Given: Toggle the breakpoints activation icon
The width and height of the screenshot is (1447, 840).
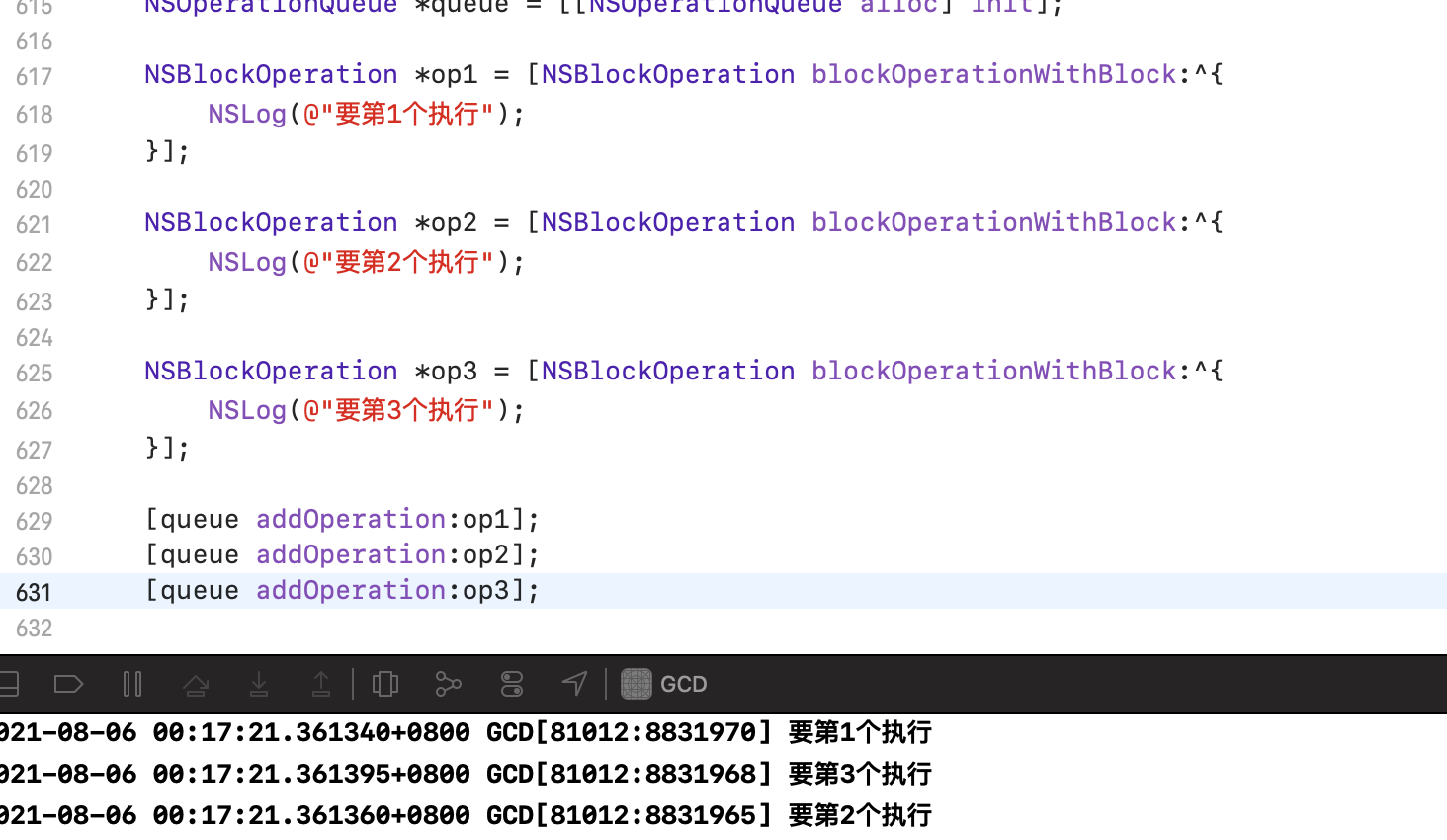Looking at the screenshot, I should point(68,684).
